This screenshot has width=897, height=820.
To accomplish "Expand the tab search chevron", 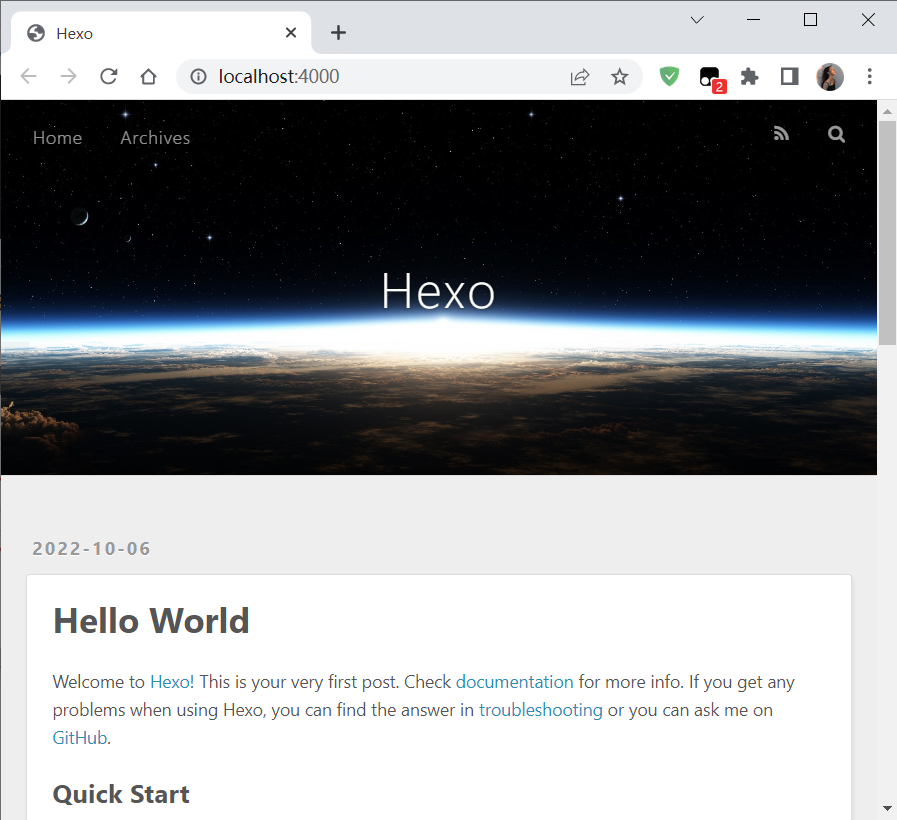I will (x=697, y=20).
